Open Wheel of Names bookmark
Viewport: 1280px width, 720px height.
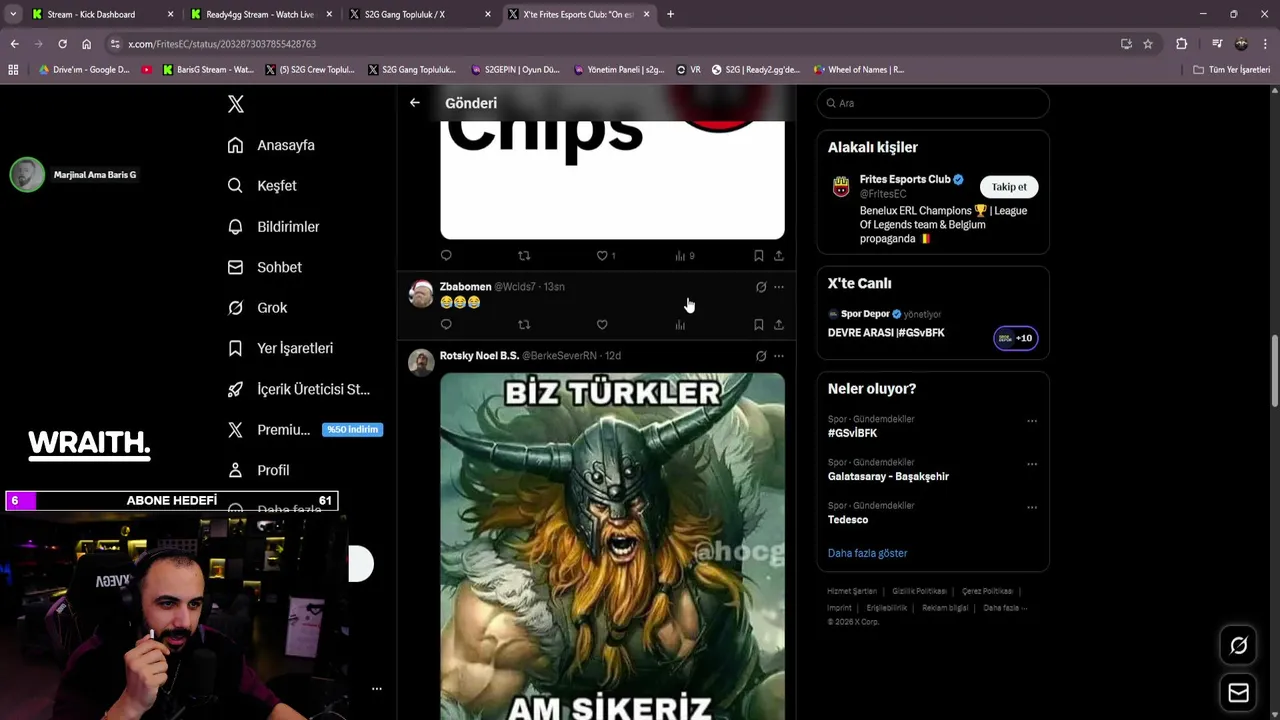[858, 70]
